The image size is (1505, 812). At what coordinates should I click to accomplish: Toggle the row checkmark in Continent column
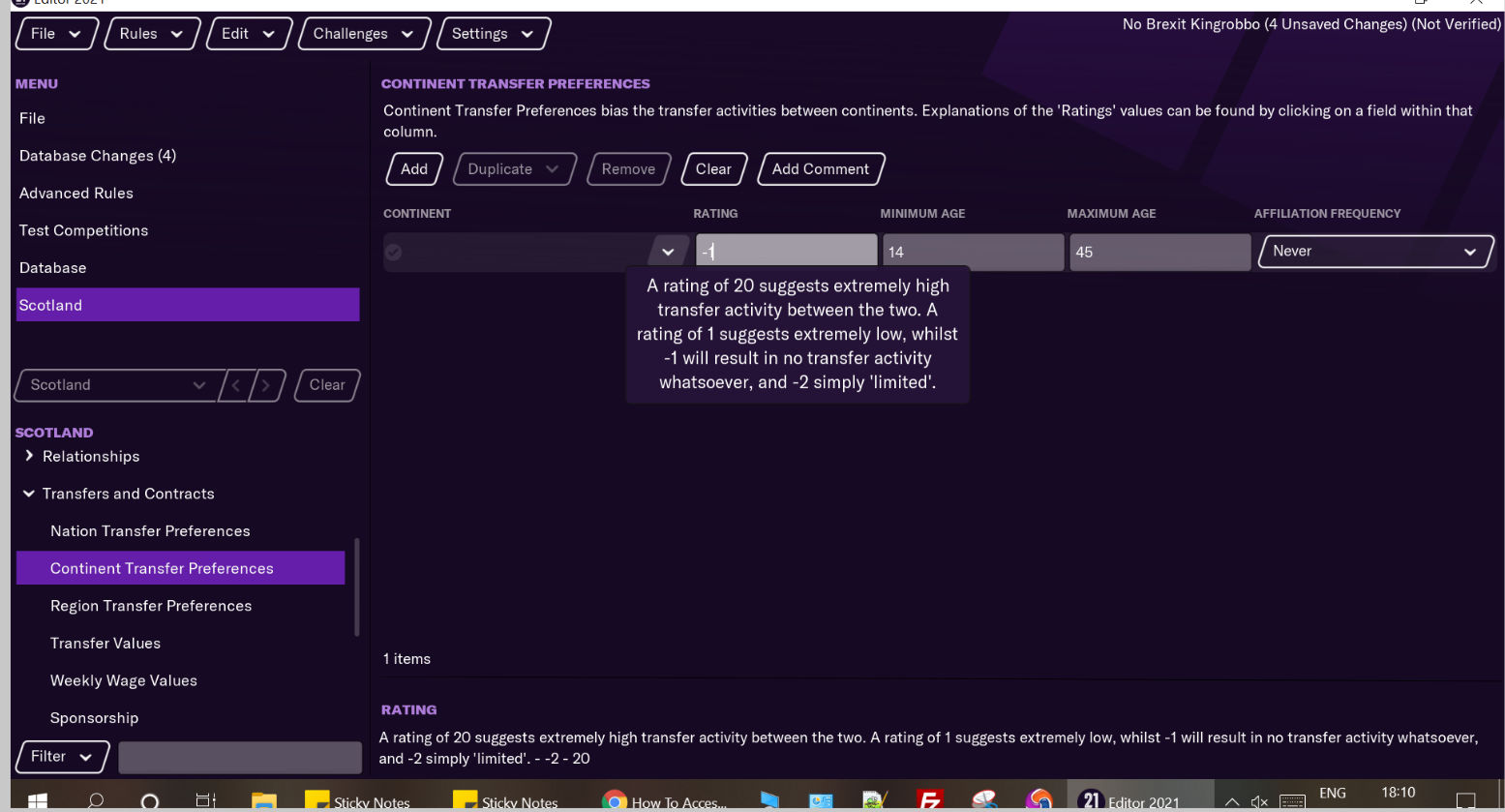click(x=393, y=253)
